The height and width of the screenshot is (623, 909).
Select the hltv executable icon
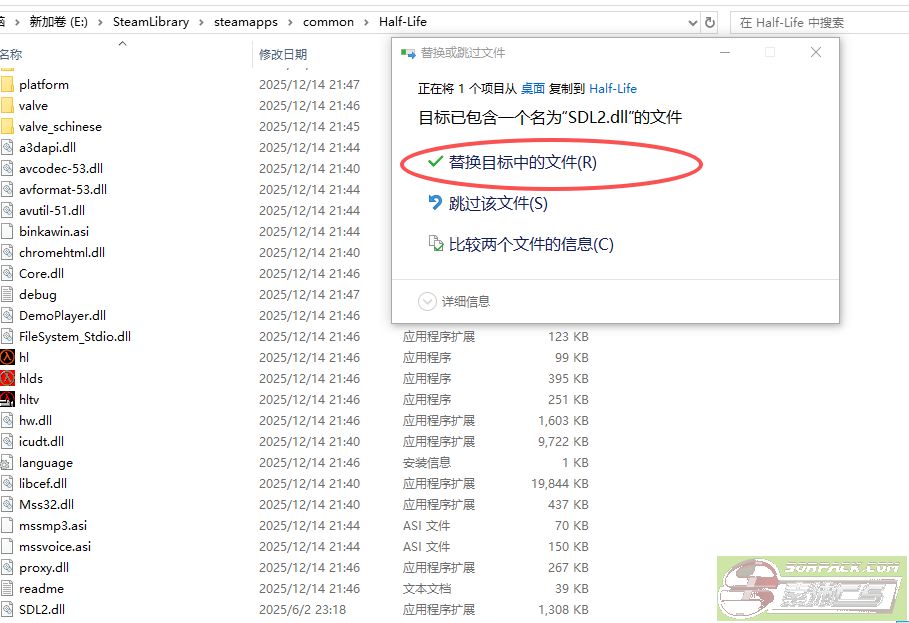point(9,399)
